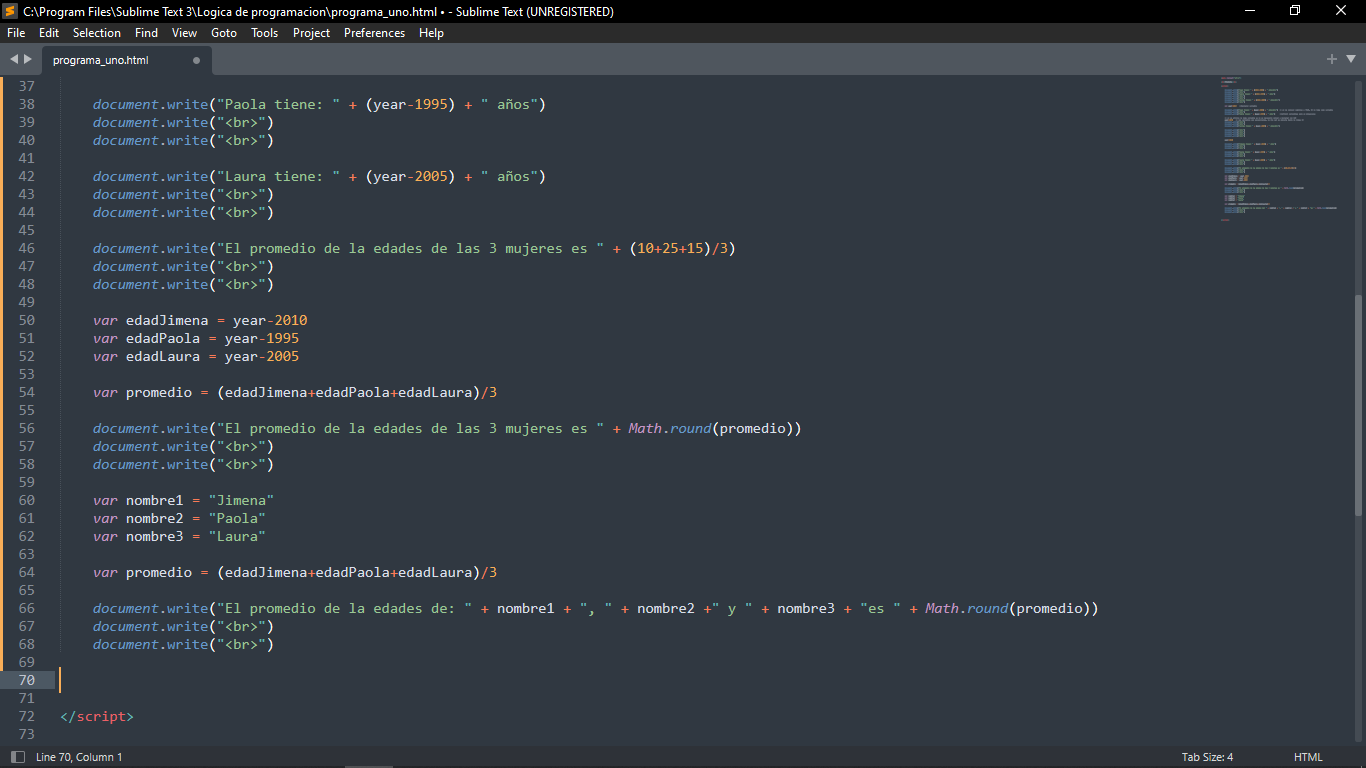The width and height of the screenshot is (1366, 768).
Task: Open the Find menu
Action: (147, 33)
